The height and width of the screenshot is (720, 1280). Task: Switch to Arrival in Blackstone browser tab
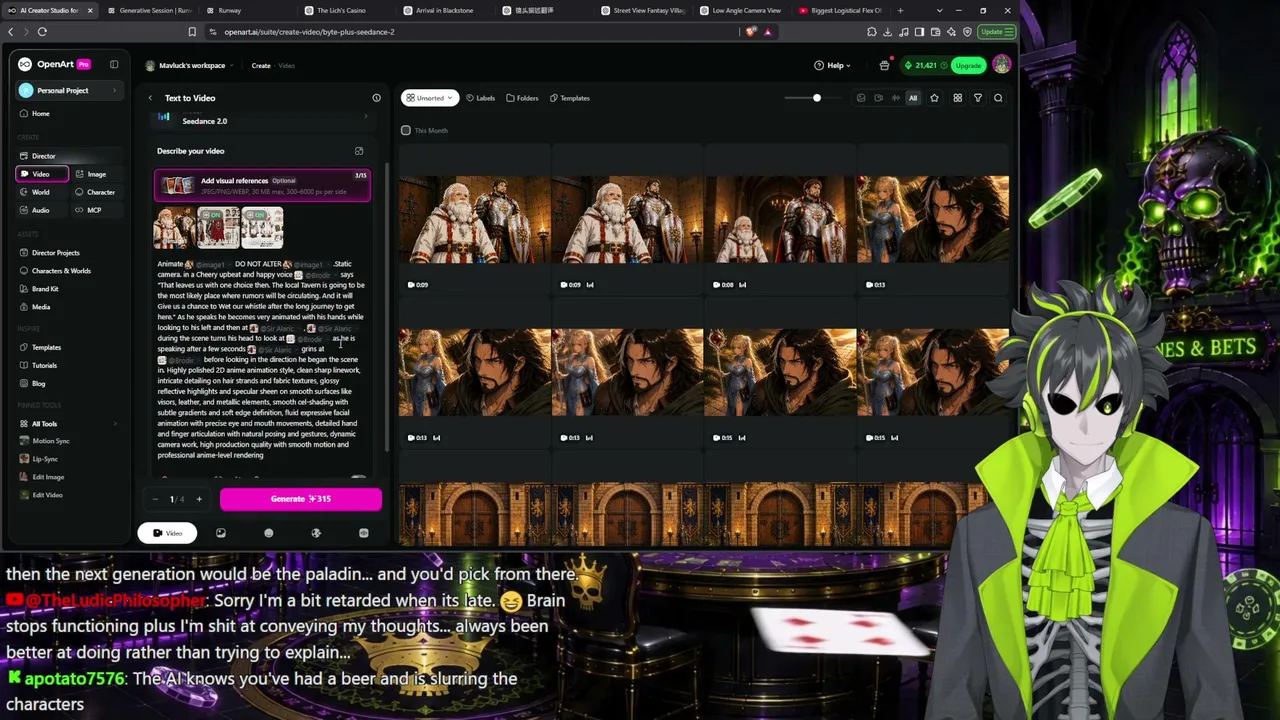447,10
